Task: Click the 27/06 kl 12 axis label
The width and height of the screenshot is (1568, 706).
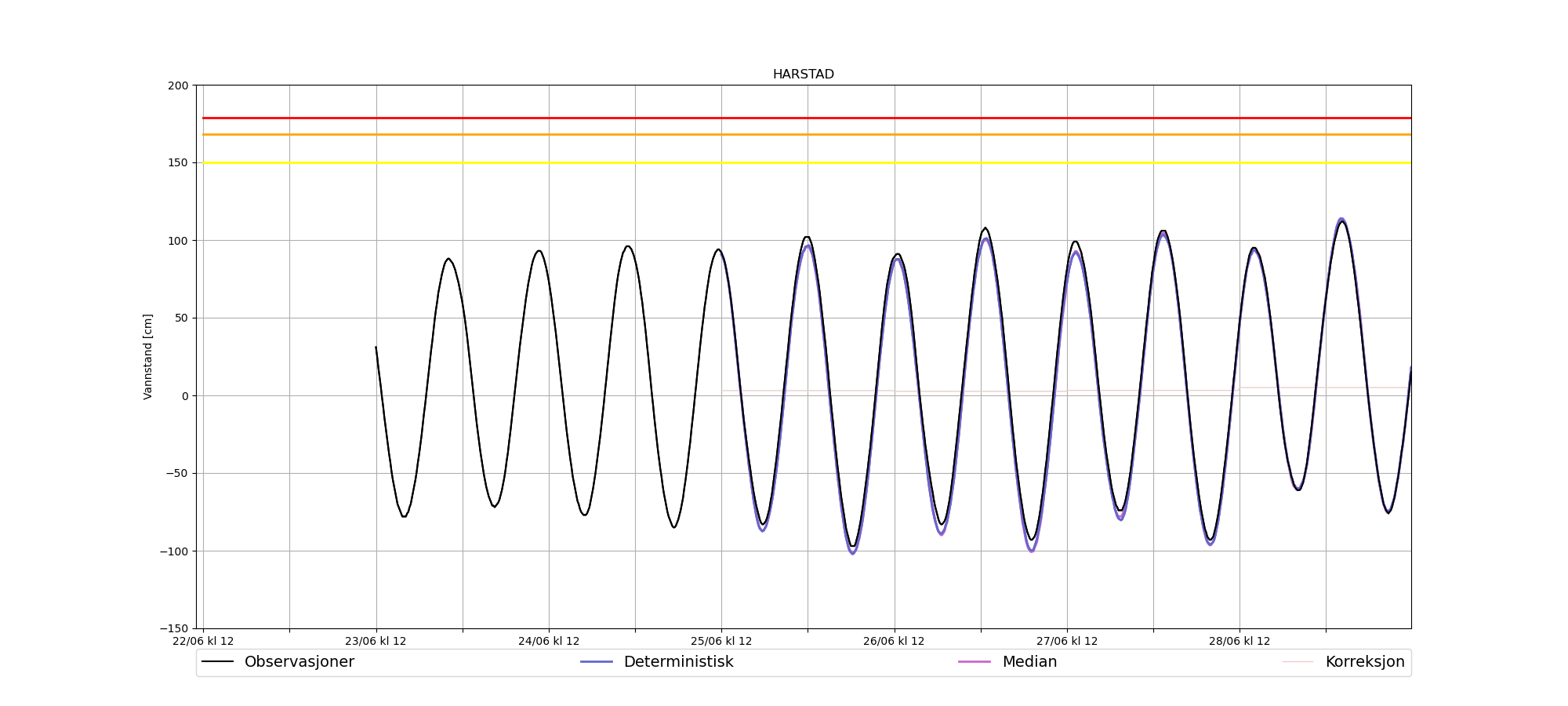Action: [1066, 642]
